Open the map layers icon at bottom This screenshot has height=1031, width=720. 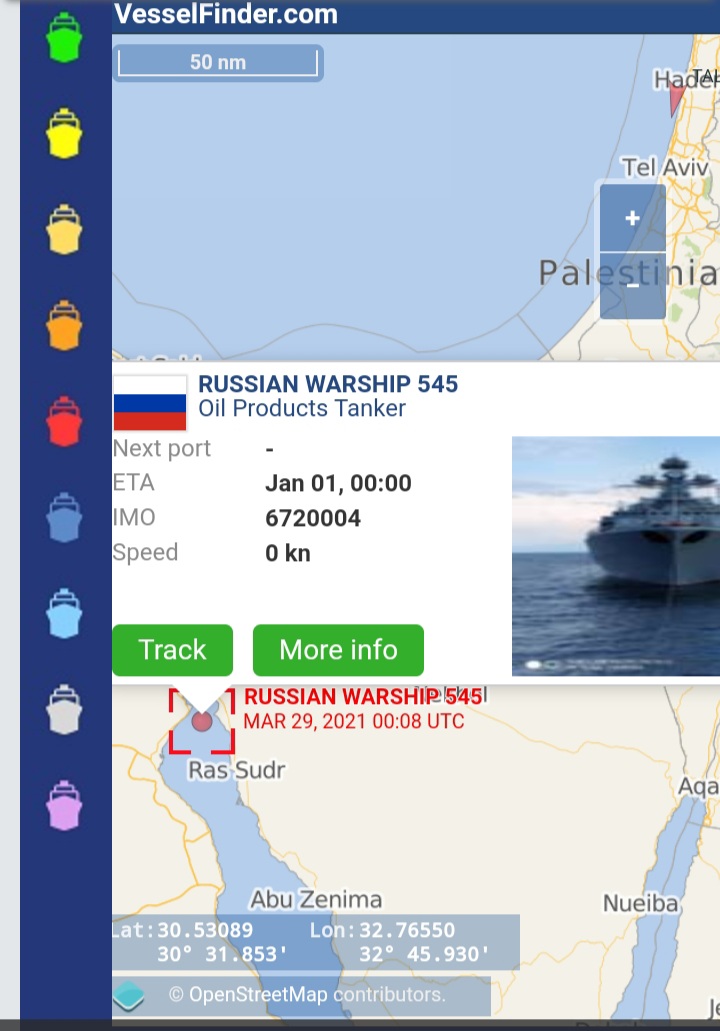(x=128, y=995)
